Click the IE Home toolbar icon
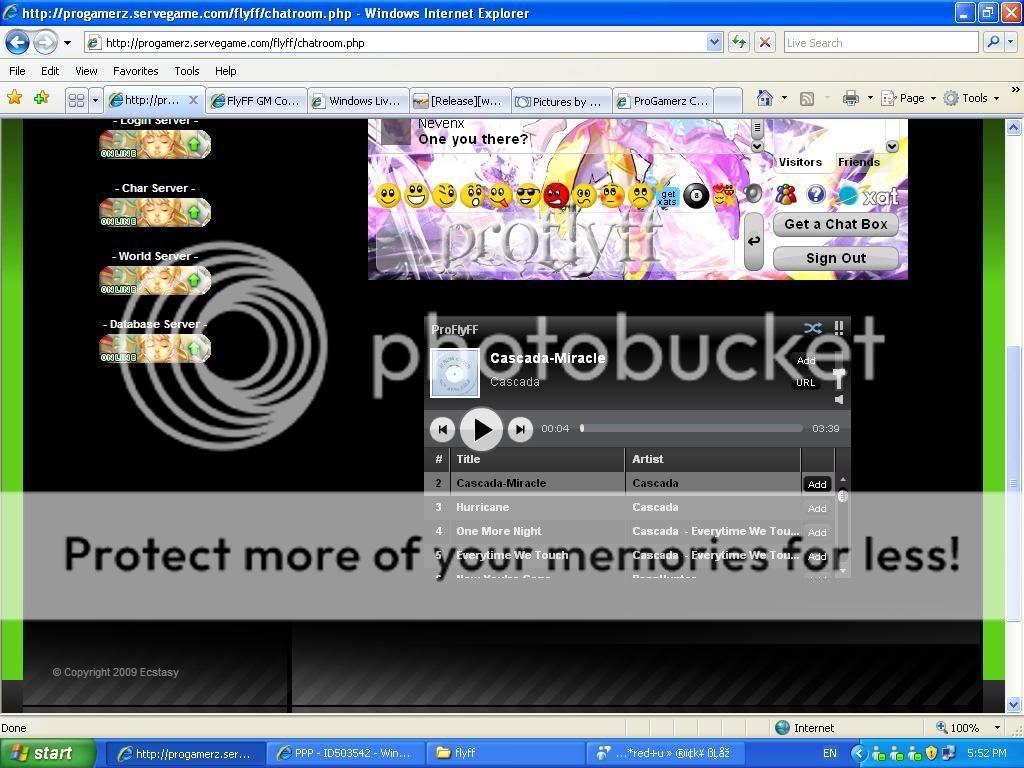This screenshot has width=1024, height=768. pos(765,98)
